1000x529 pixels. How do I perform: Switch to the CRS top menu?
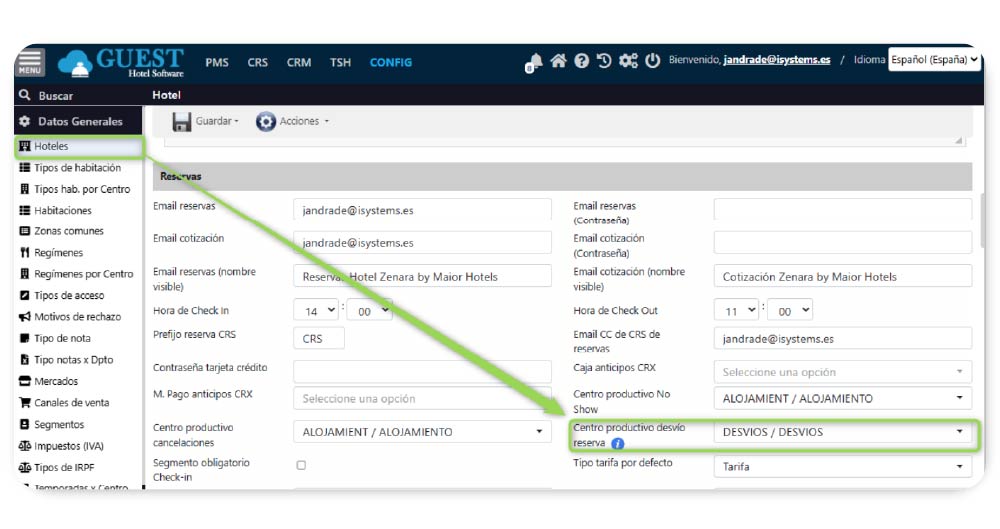coord(258,62)
